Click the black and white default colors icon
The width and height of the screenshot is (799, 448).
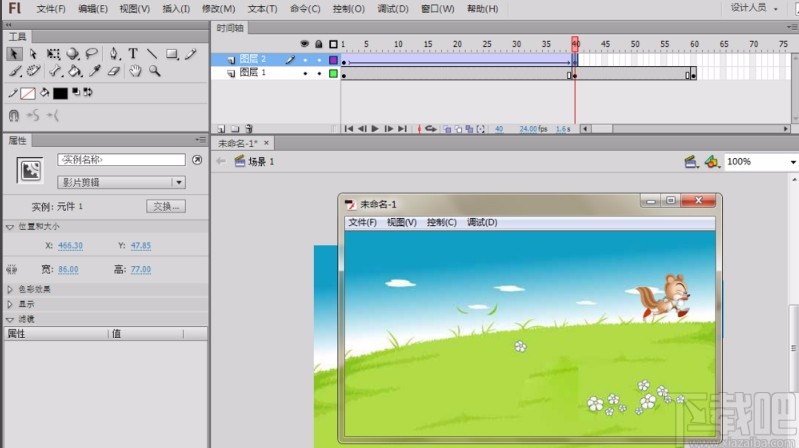pyautogui.click(x=76, y=92)
